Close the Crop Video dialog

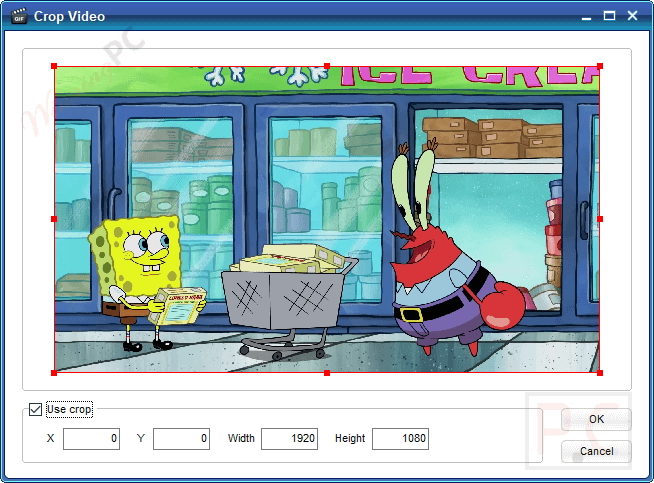(632, 16)
